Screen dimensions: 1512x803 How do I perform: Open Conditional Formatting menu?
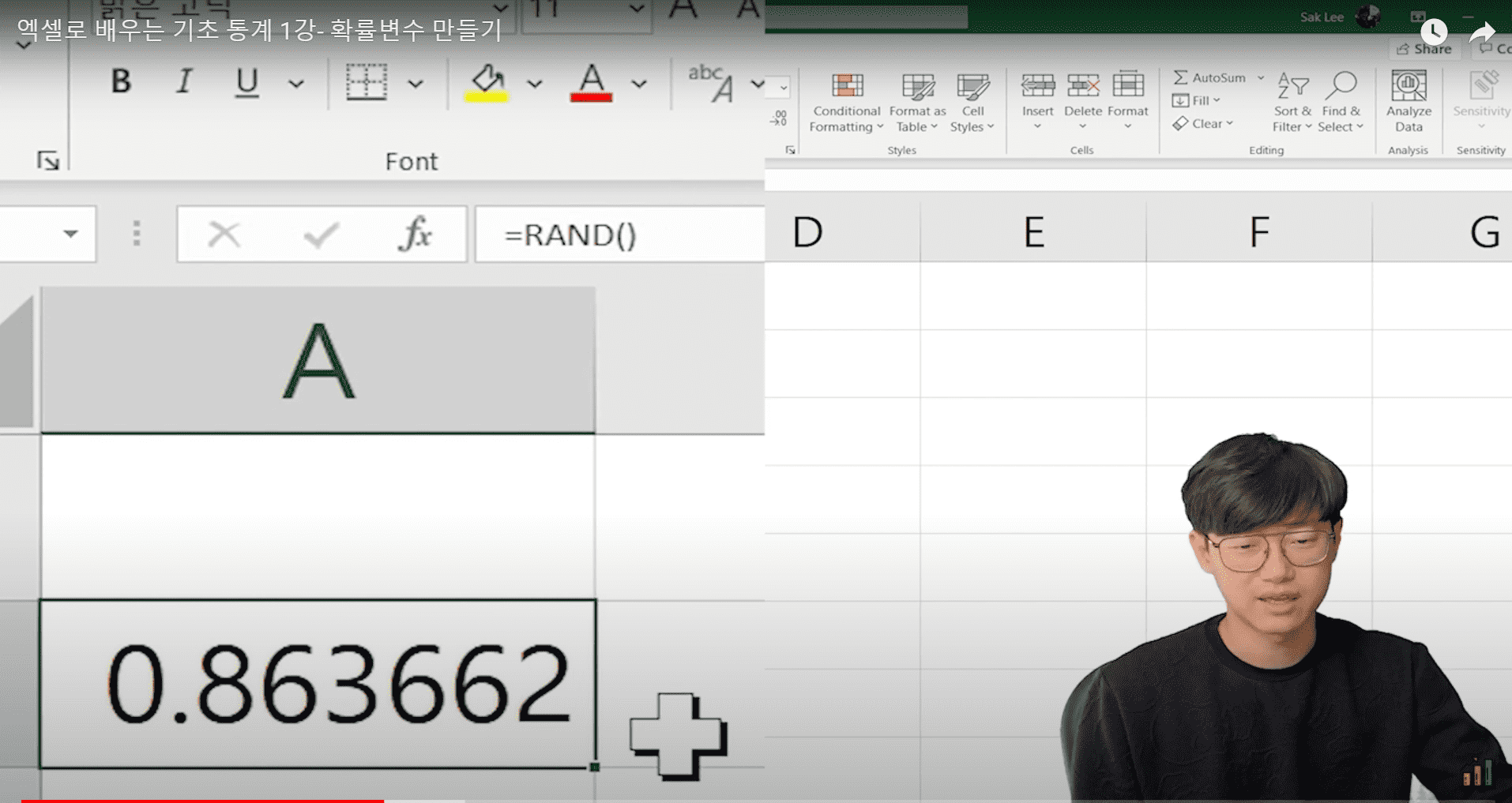click(846, 103)
